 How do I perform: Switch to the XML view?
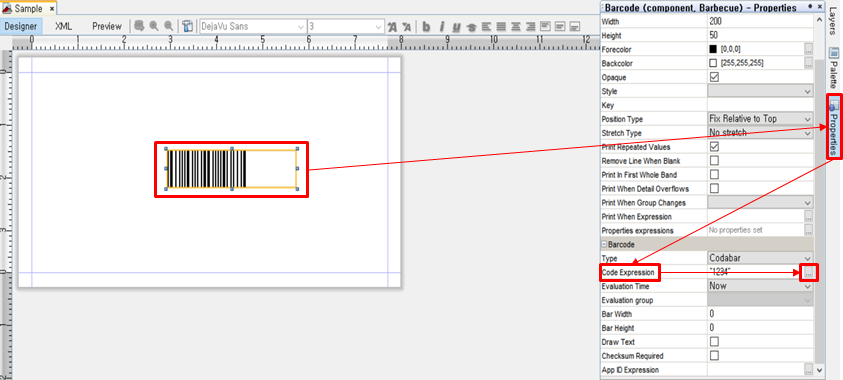pos(63,26)
